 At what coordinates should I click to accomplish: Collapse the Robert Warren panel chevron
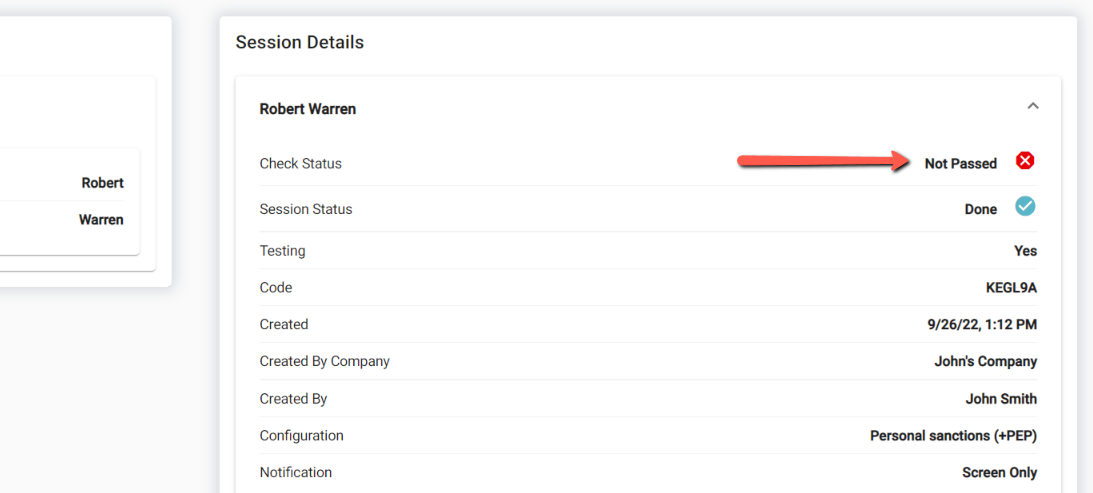[x=1033, y=106]
